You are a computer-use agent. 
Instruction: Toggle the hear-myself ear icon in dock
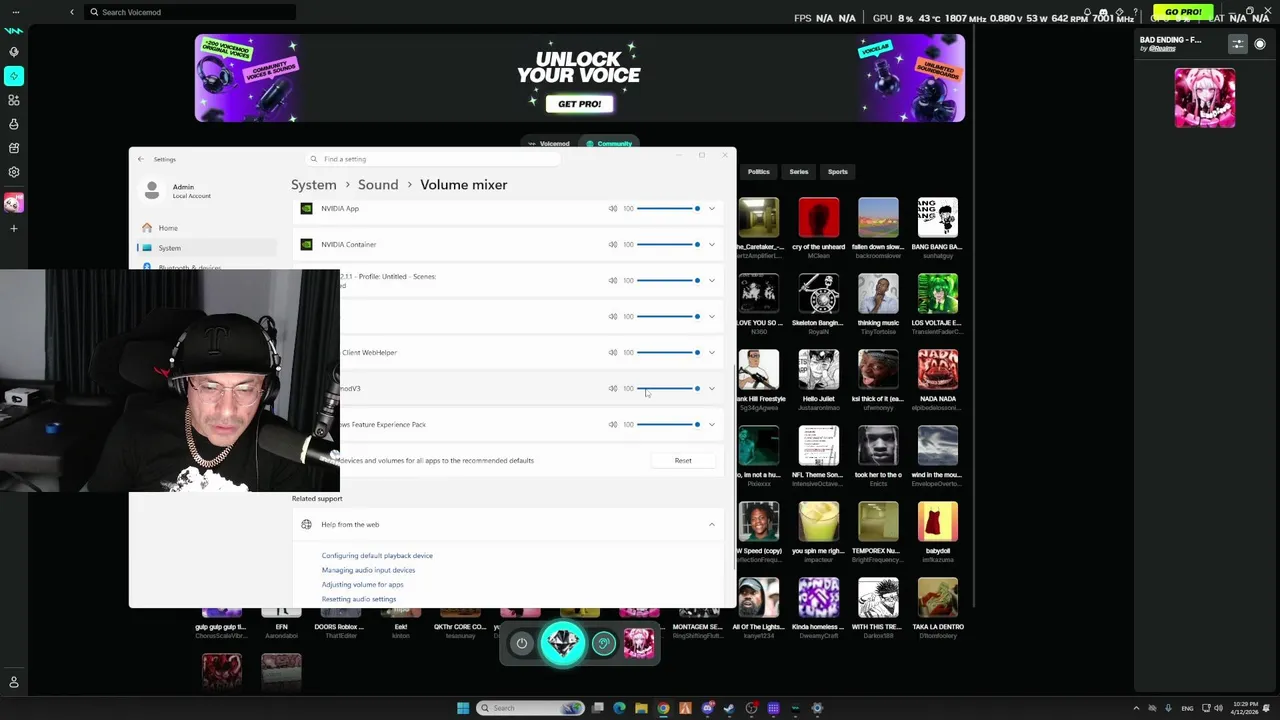click(603, 644)
